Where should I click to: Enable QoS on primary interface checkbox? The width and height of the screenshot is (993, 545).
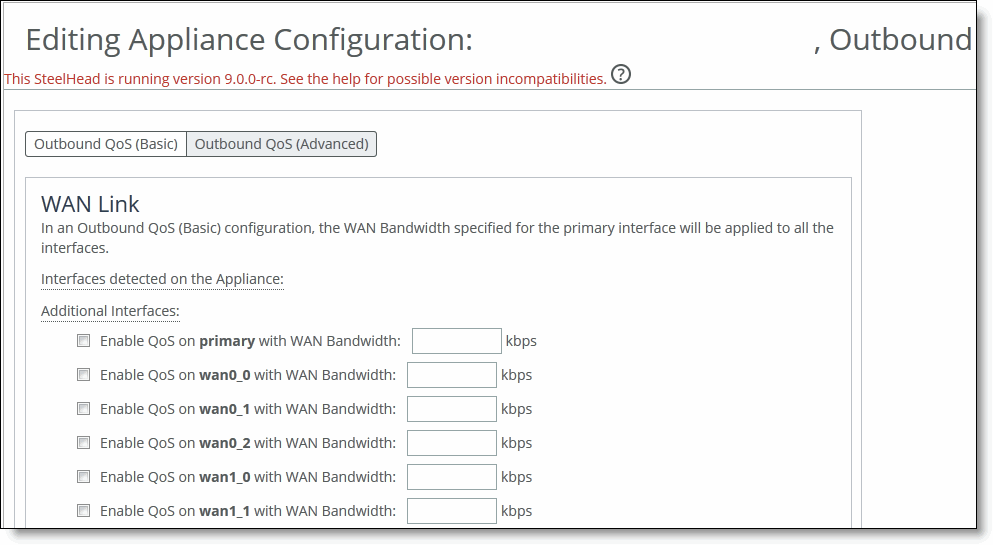point(84,341)
